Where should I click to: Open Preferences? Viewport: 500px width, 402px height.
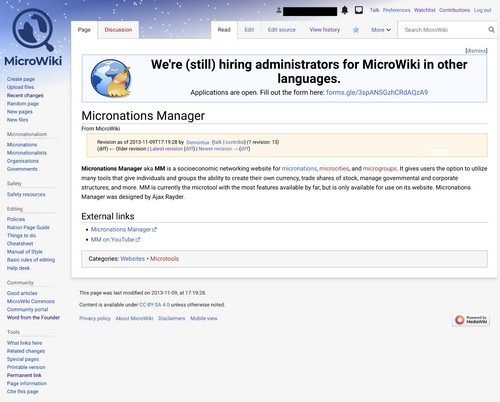pos(396,10)
